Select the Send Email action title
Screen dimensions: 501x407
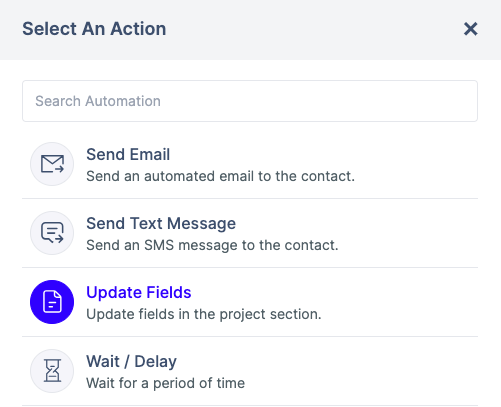point(128,154)
